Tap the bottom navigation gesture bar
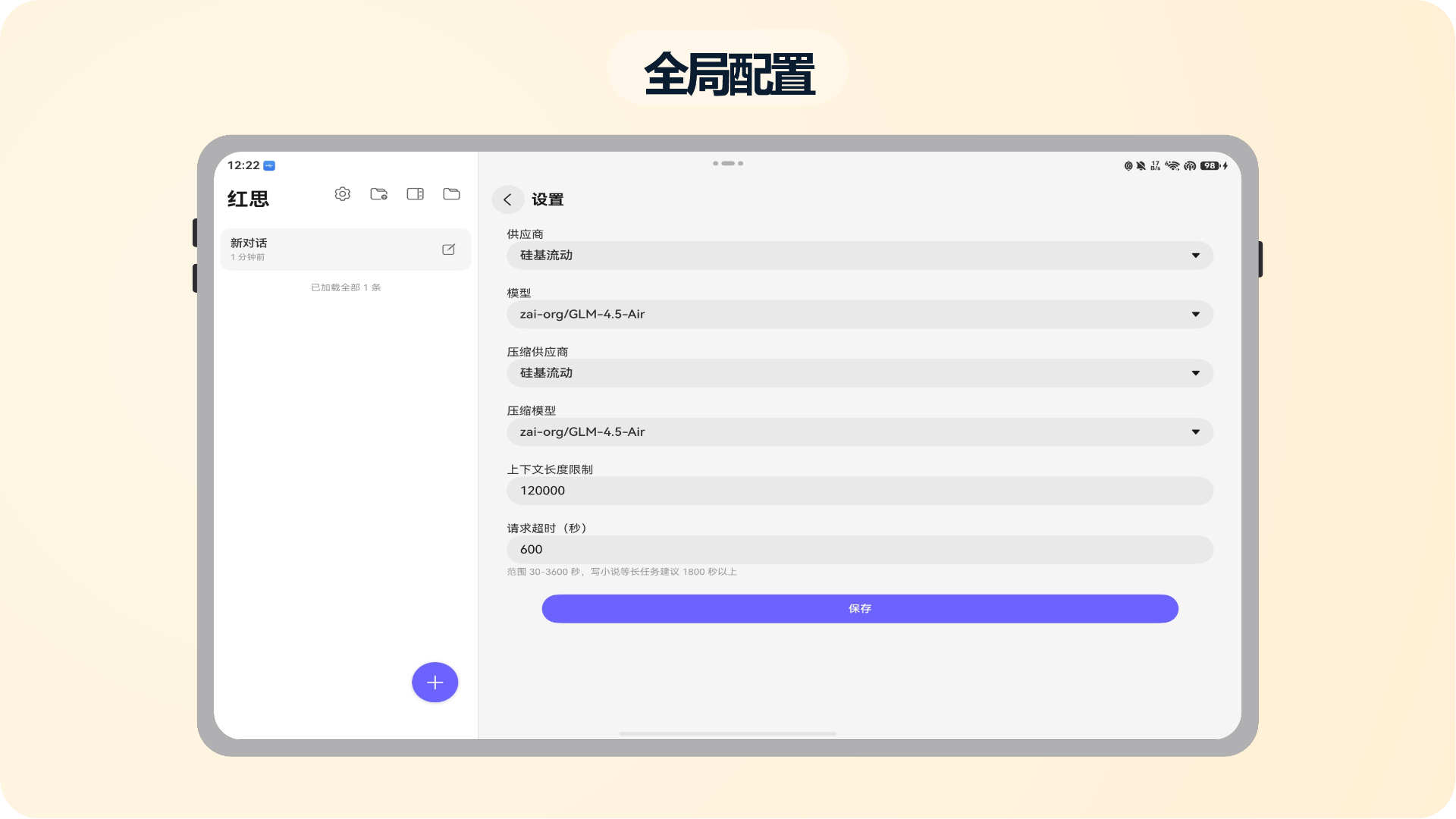 728,733
